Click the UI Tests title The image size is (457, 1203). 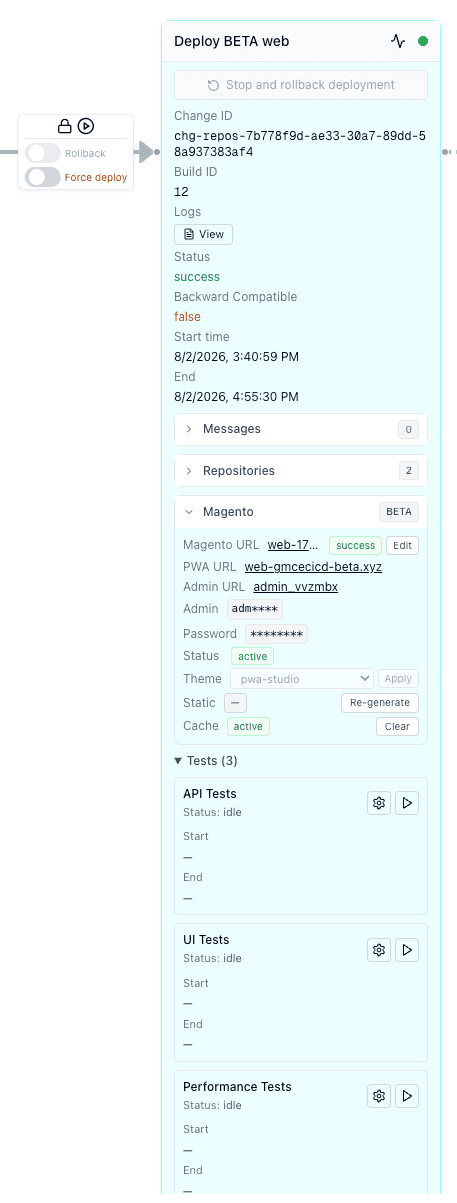206,940
